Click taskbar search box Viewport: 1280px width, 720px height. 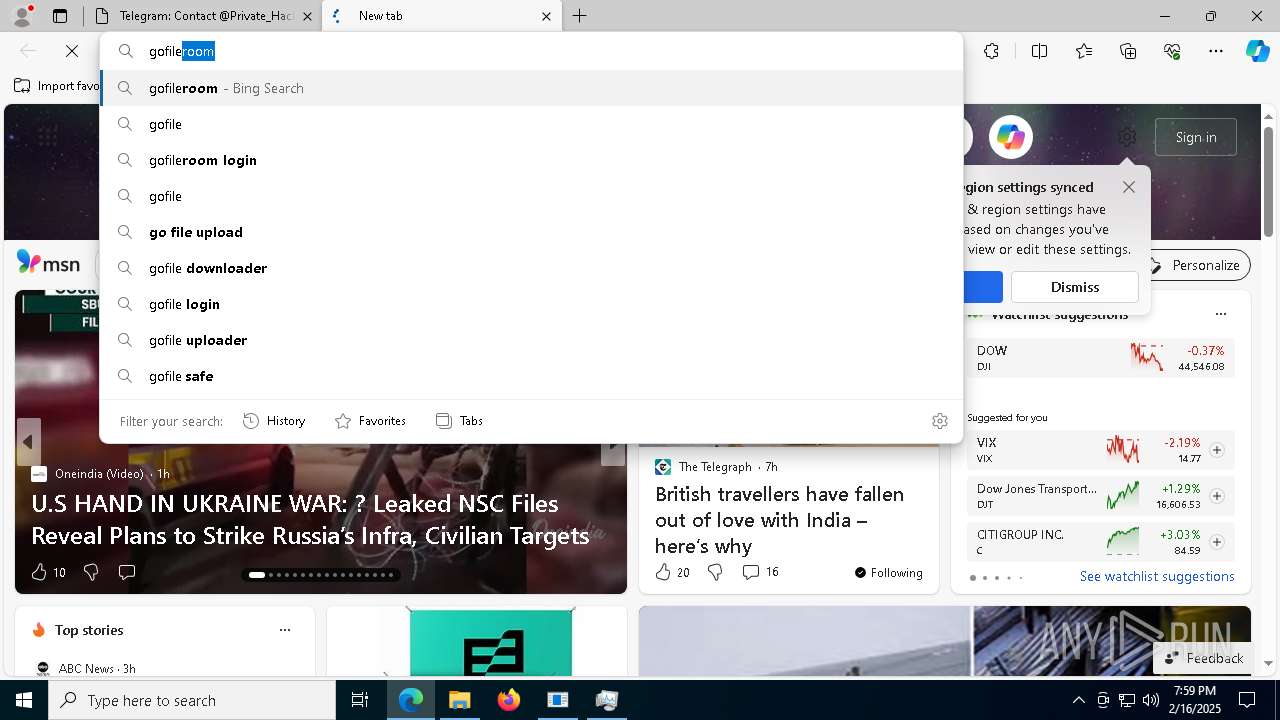click(192, 700)
